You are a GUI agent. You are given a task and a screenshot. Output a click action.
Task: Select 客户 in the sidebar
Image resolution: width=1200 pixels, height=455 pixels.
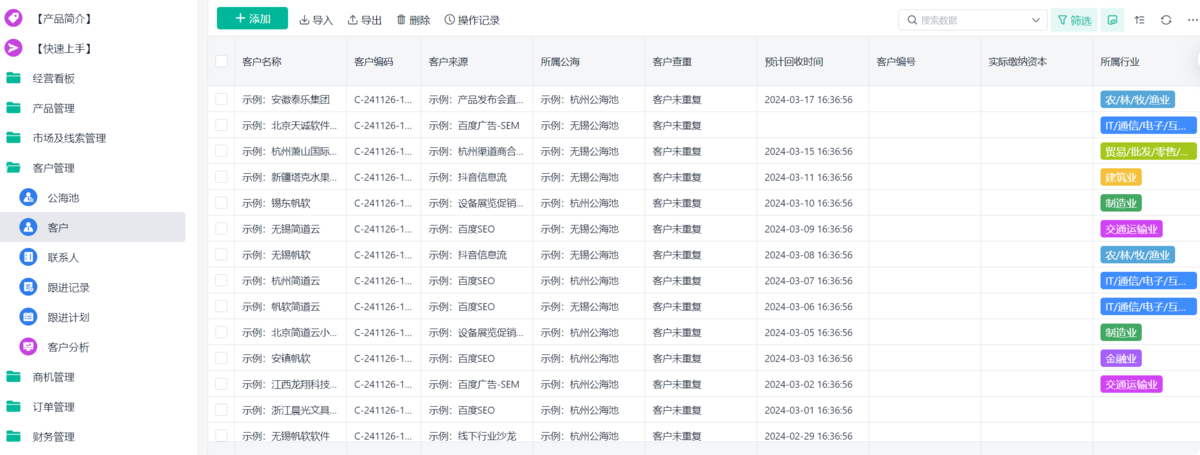point(93,227)
